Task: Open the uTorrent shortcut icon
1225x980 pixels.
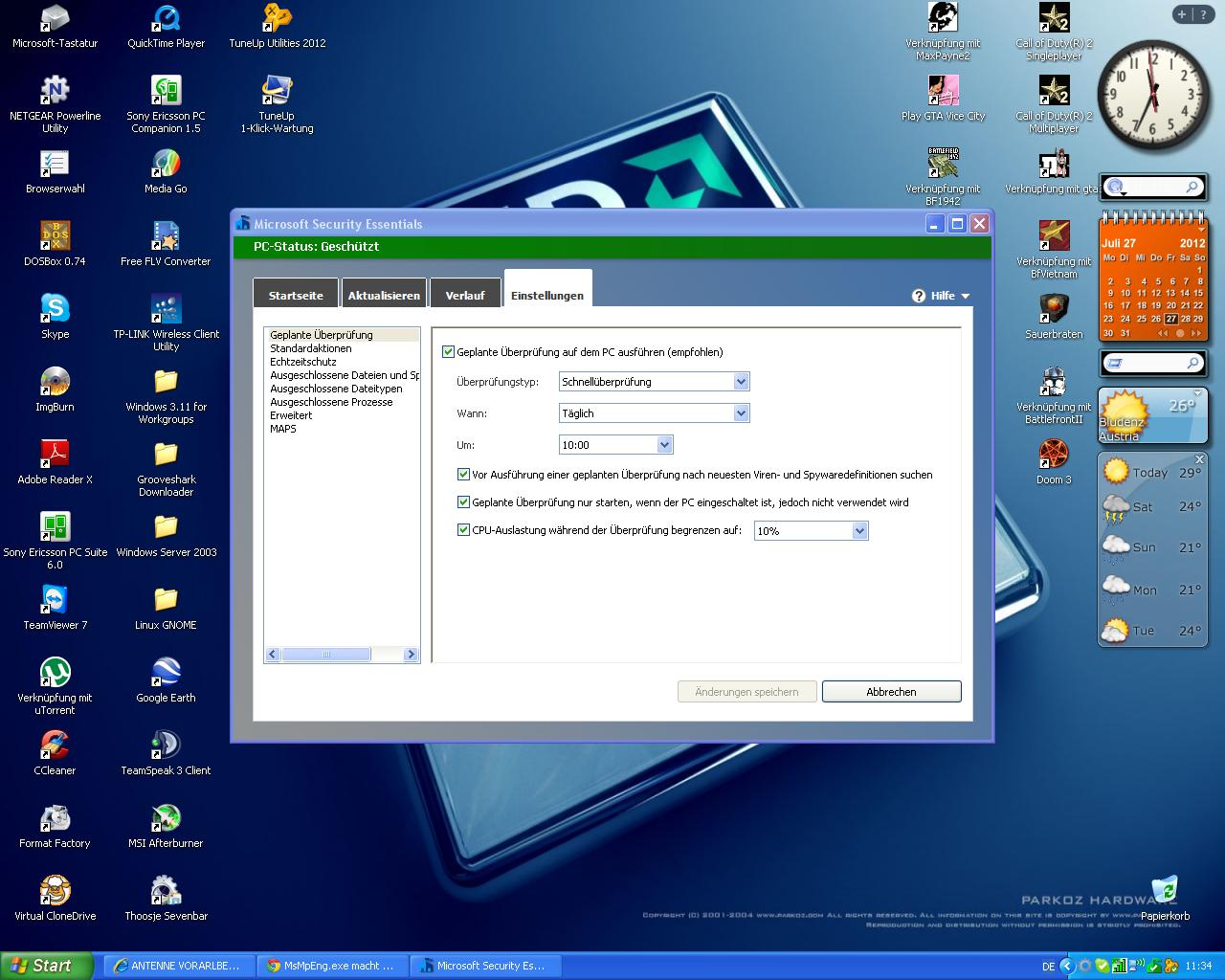Action: click(55, 673)
